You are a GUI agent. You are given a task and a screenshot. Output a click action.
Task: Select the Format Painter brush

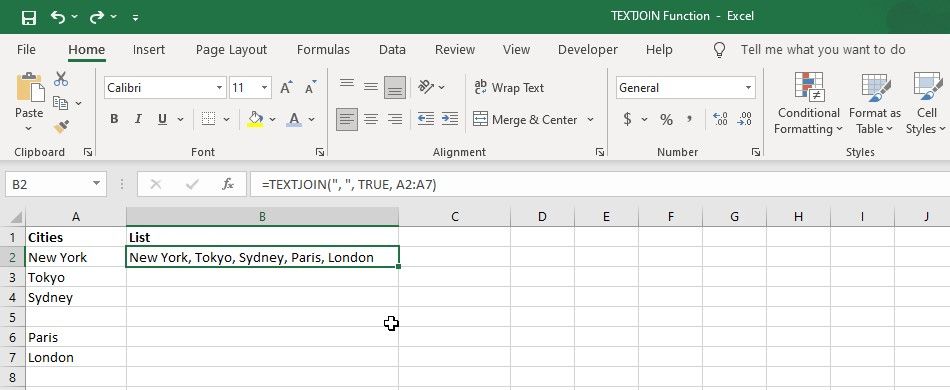(61, 127)
